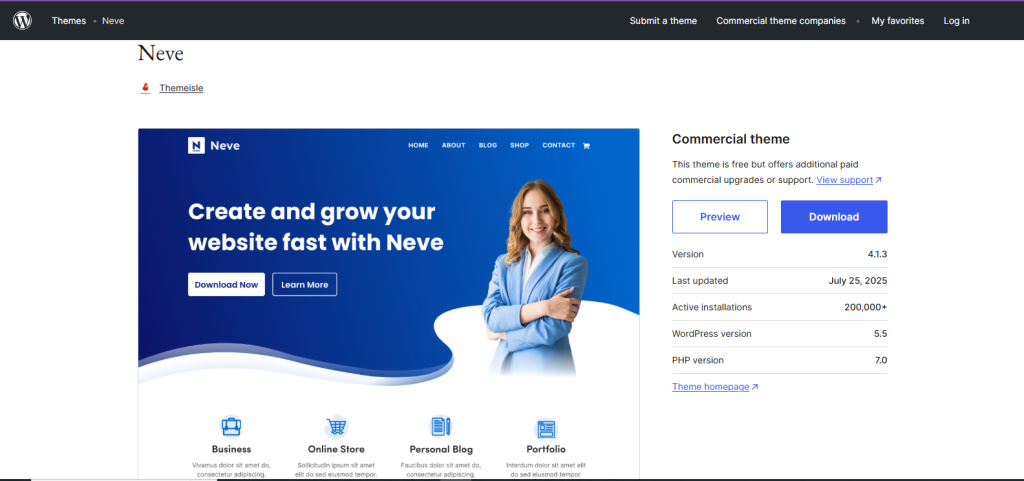The image size is (1024, 481).
Task: Open the Themeisle author link
Action: (181, 88)
